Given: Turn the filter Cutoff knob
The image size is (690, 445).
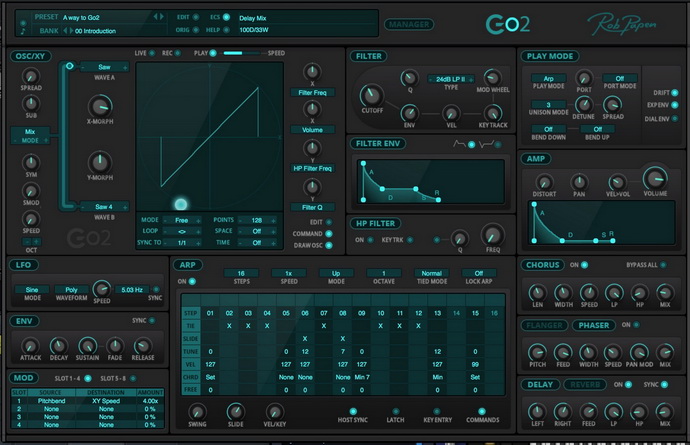Looking at the screenshot, I should point(371,95).
